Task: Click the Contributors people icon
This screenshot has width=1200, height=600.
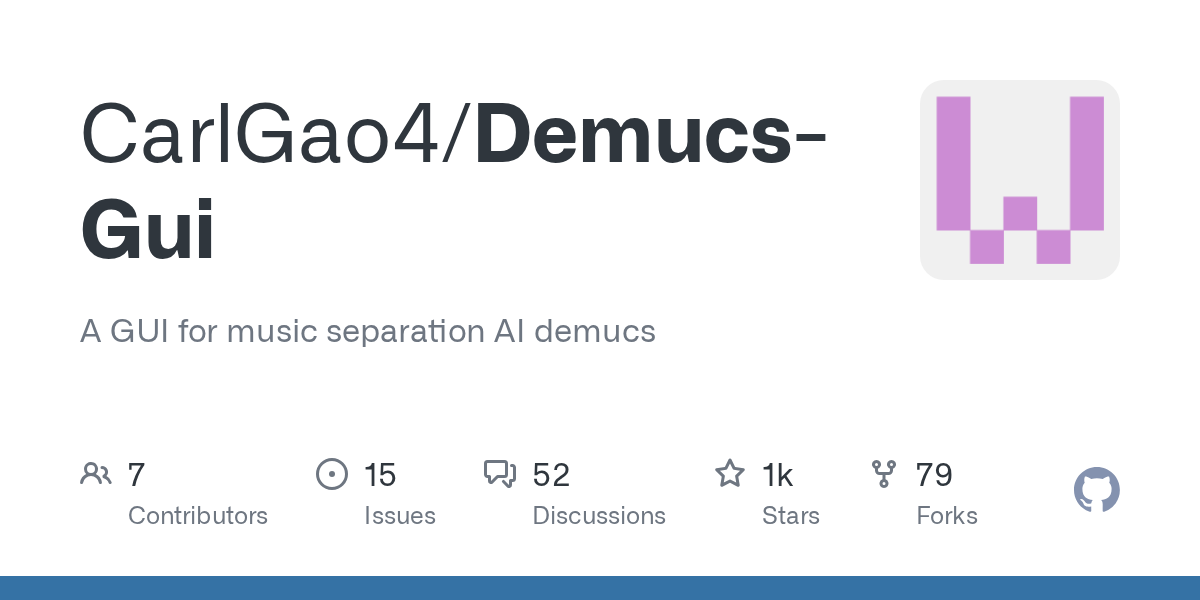Action: tap(96, 474)
